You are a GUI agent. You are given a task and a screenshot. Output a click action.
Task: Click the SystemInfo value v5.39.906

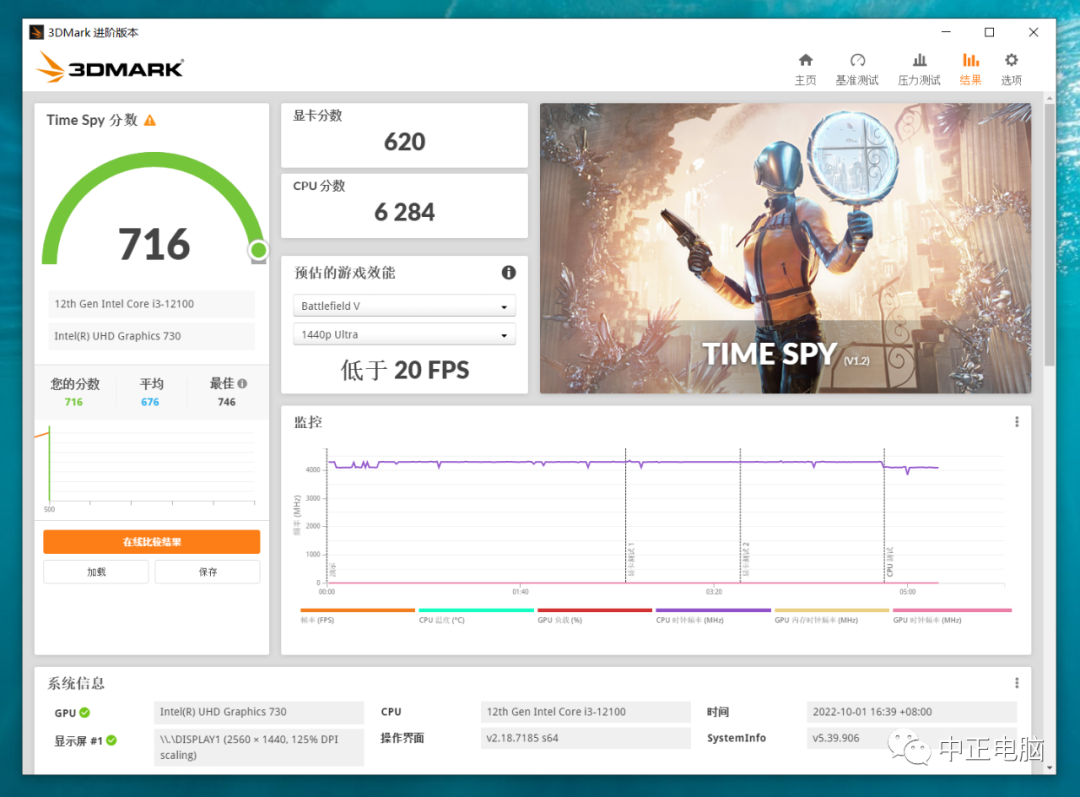coord(911,738)
